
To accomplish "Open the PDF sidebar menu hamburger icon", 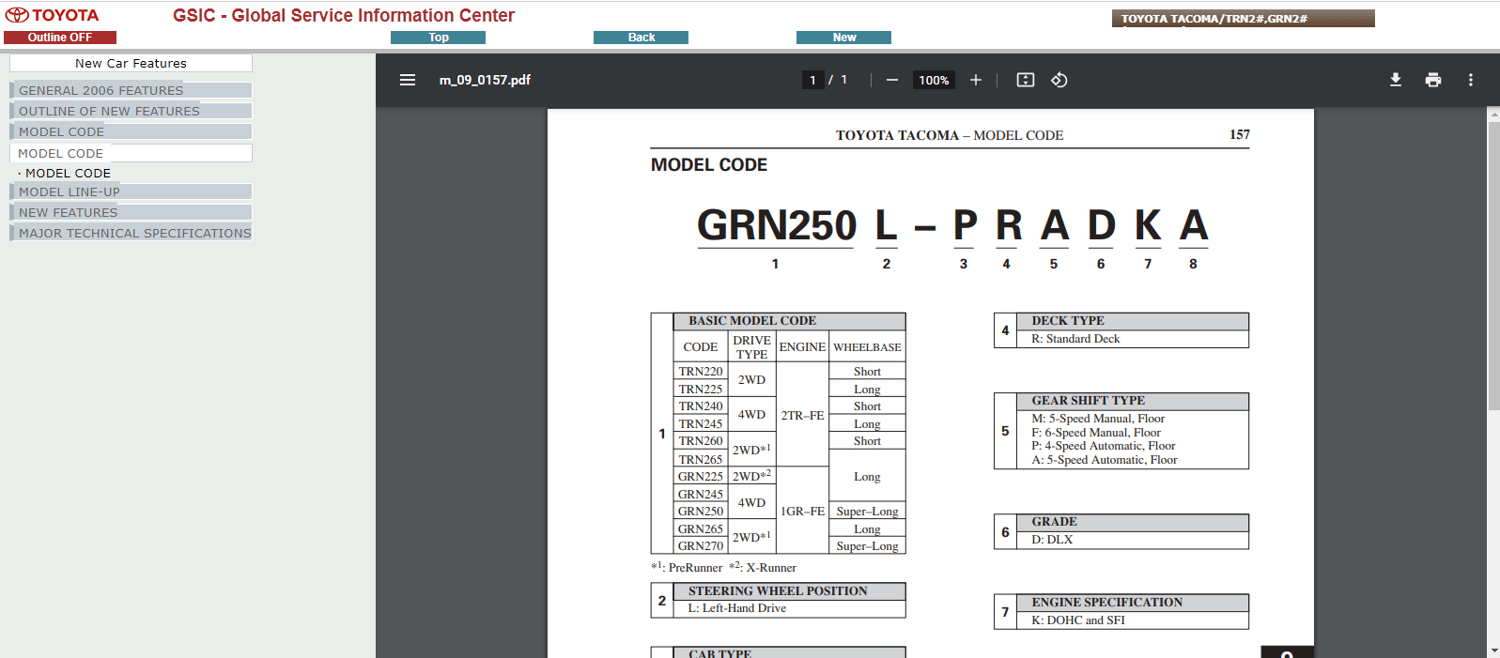I will (407, 80).
